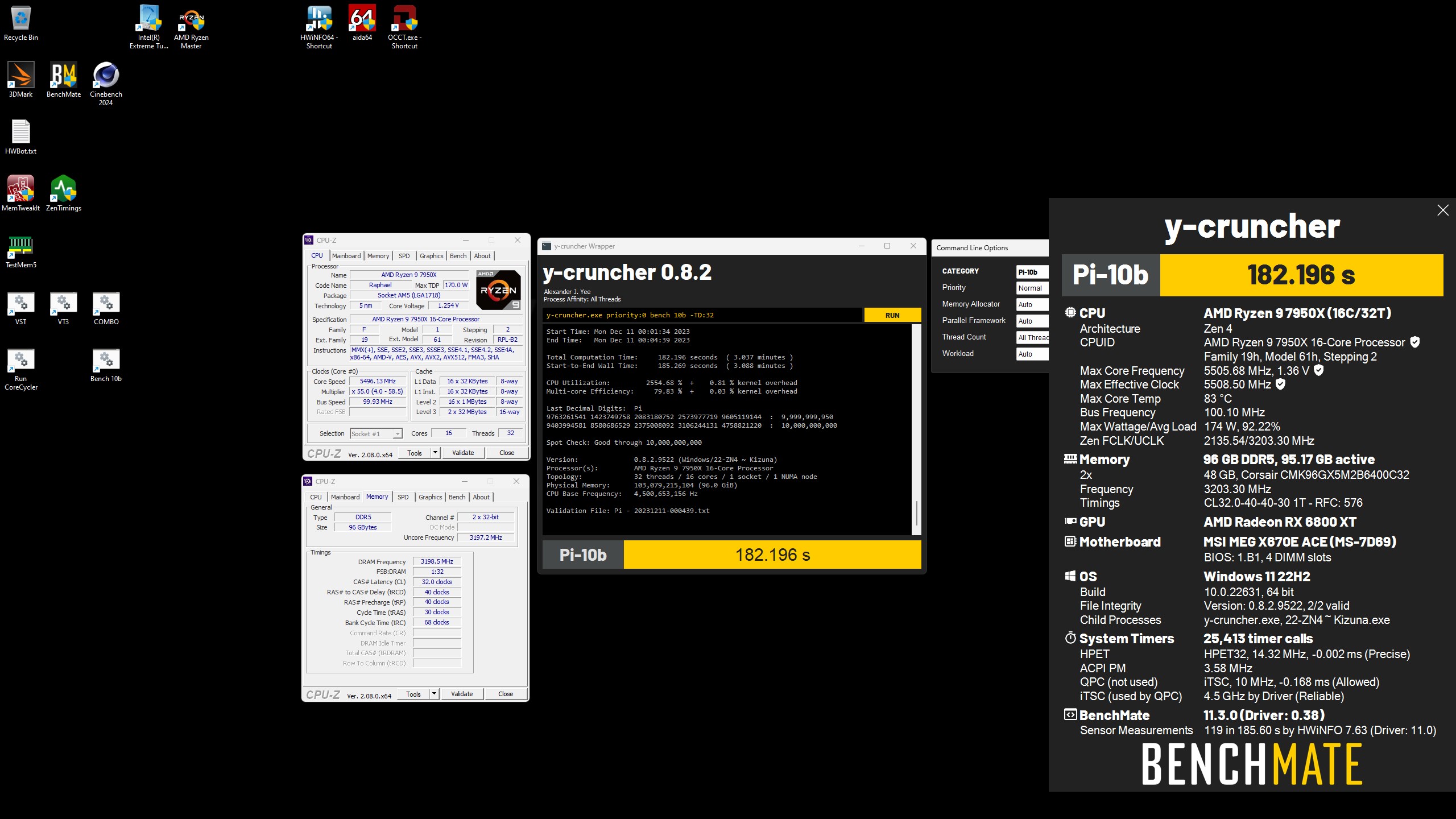This screenshot has width=1456, height=819.
Task: Select the COMBO batch file icon
Action: [x=106, y=308]
